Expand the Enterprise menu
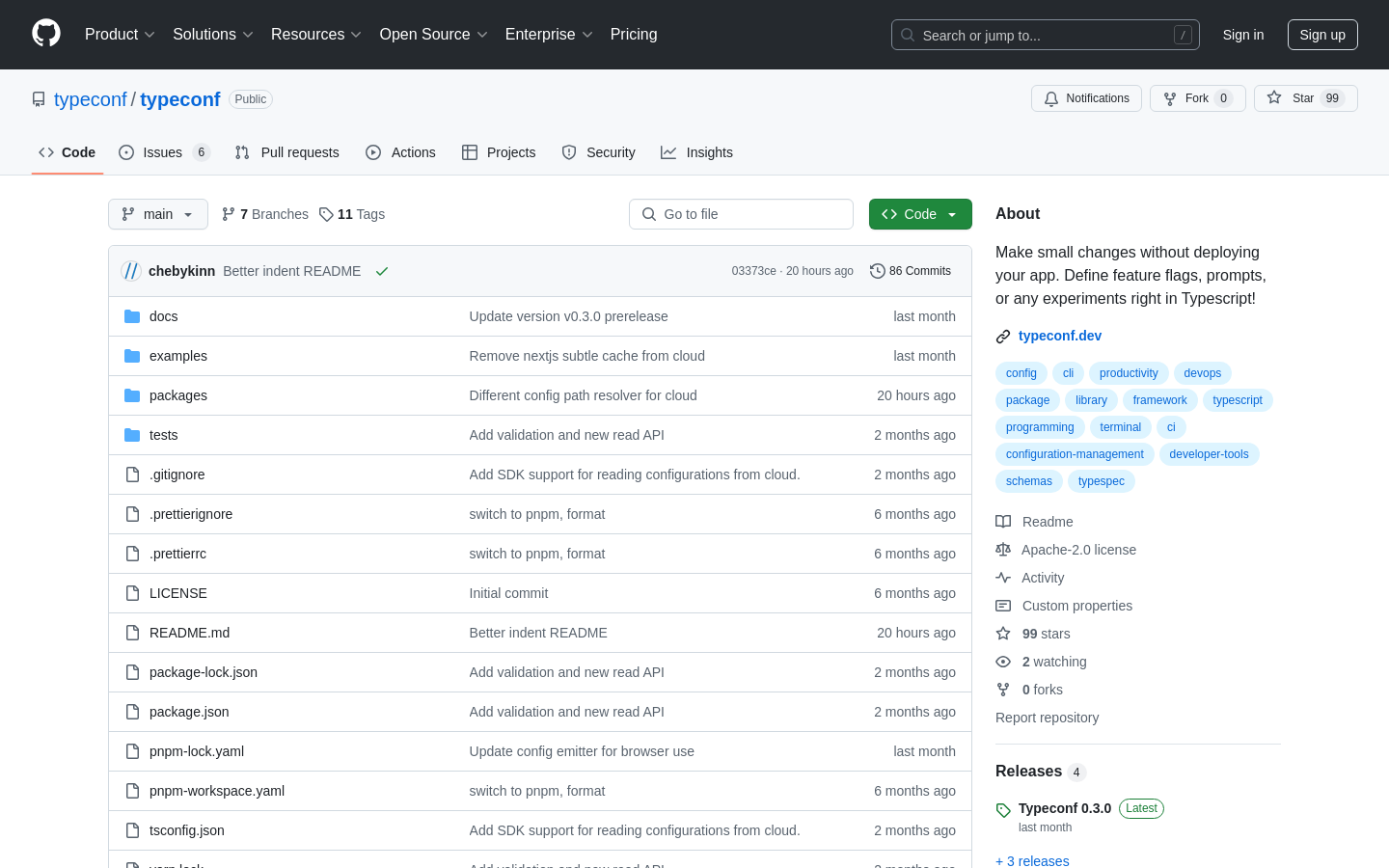Screen dimensions: 1389x868 coord(549,35)
